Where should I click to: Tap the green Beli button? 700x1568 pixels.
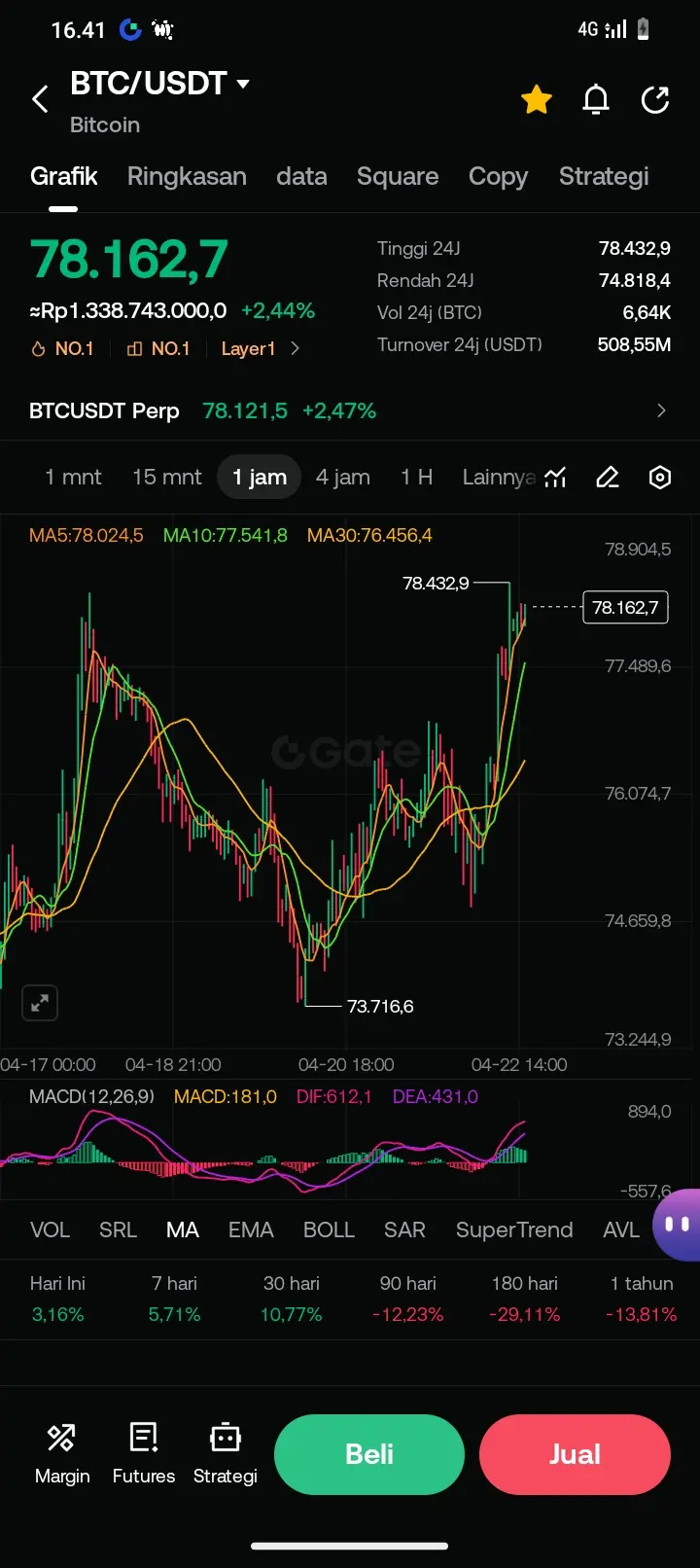tap(369, 1454)
